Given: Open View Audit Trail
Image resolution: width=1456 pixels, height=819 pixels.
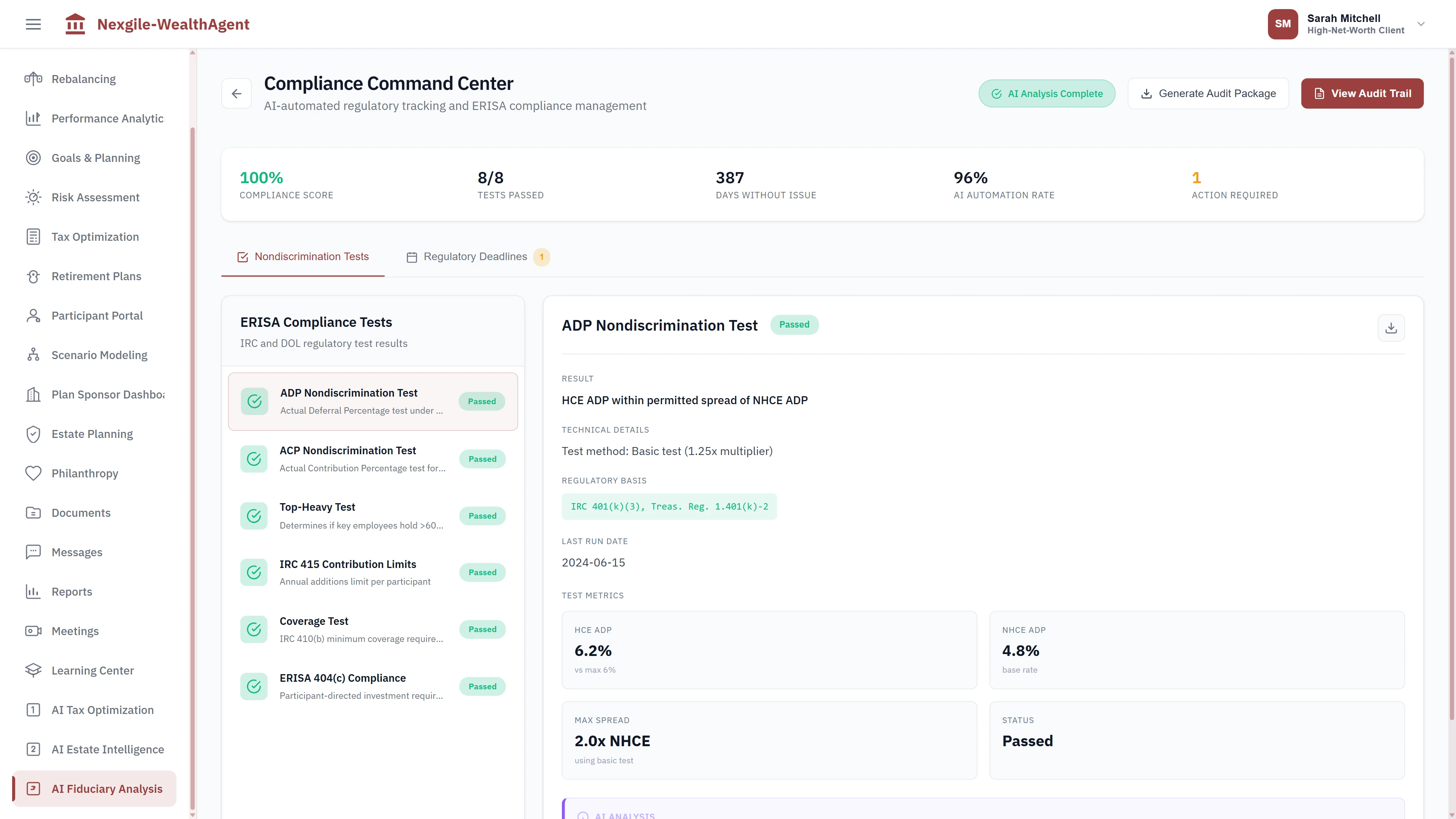Looking at the screenshot, I should tap(1362, 93).
